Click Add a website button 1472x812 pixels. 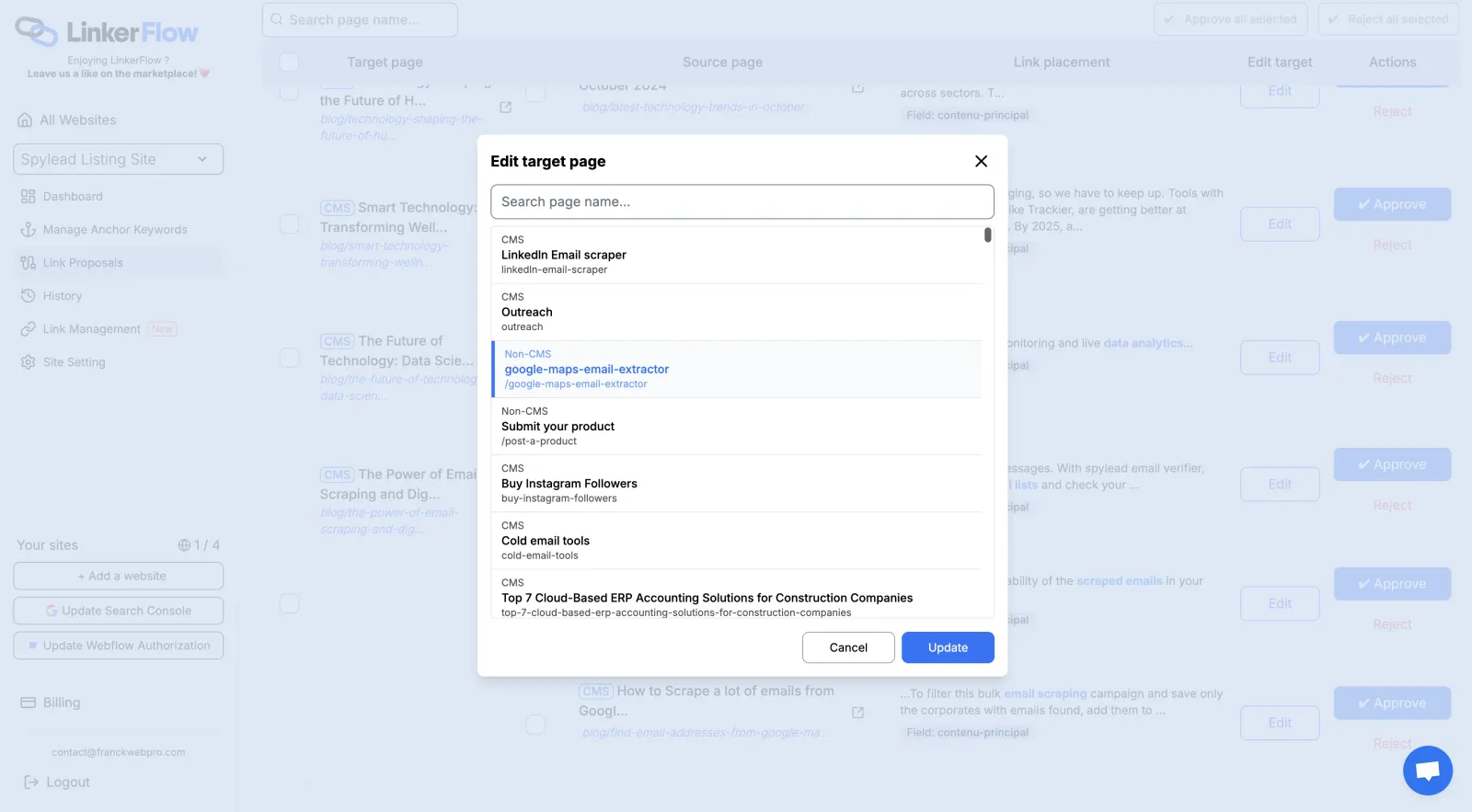click(x=118, y=577)
